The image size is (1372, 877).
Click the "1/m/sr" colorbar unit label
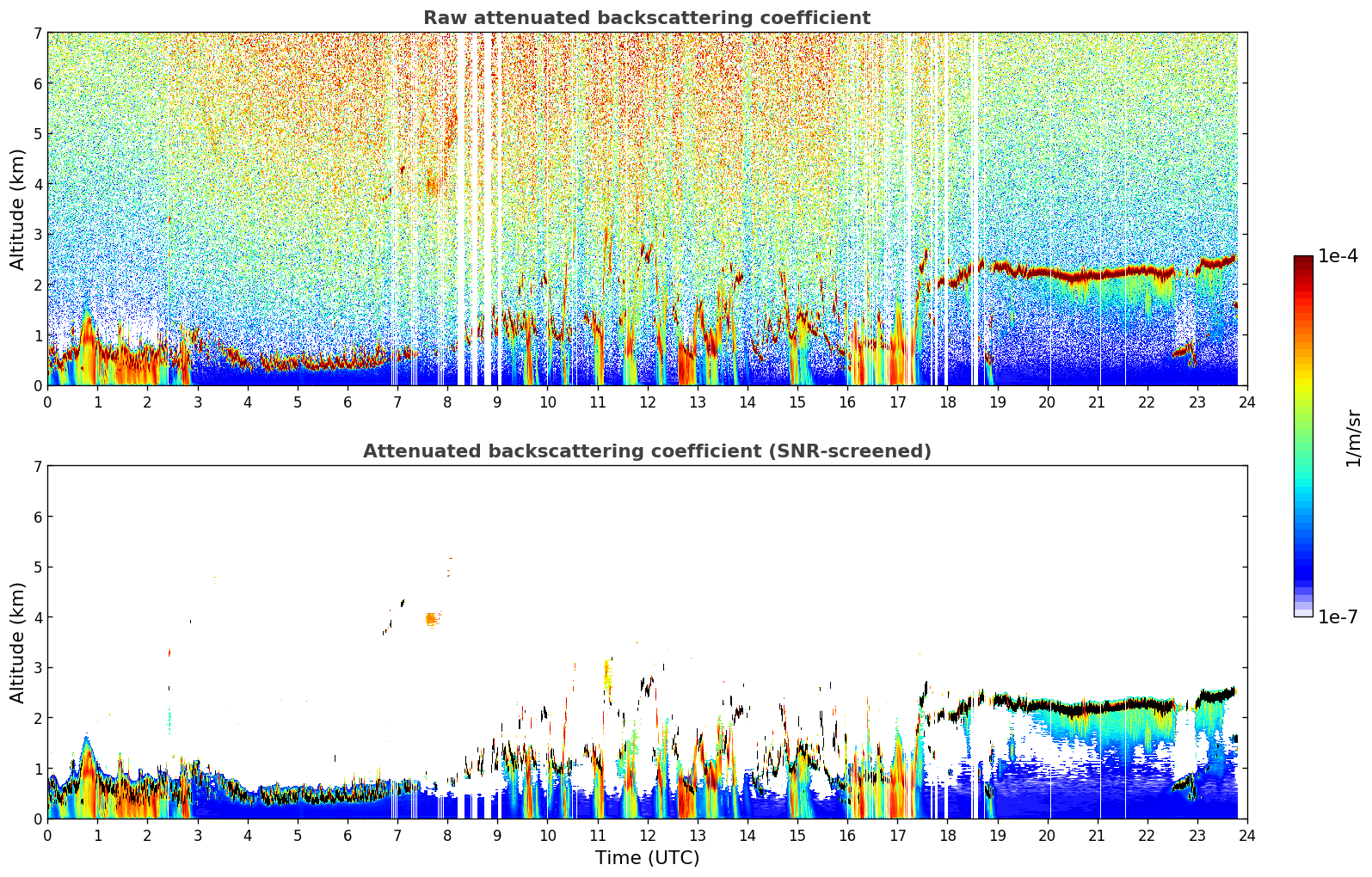click(x=1353, y=438)
